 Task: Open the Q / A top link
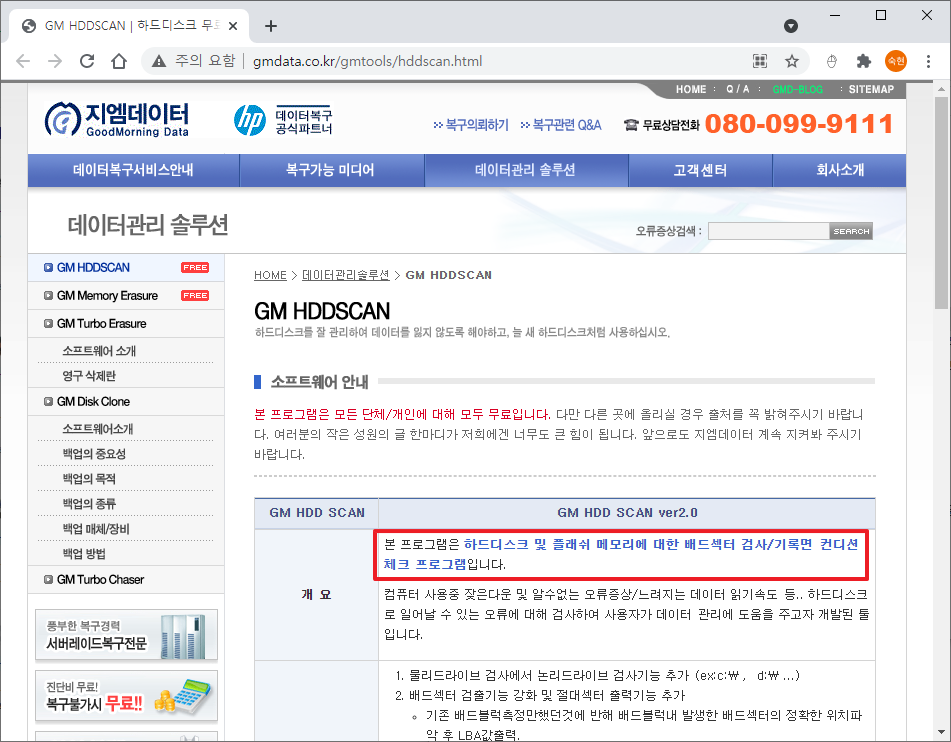[x=738, y=89]
